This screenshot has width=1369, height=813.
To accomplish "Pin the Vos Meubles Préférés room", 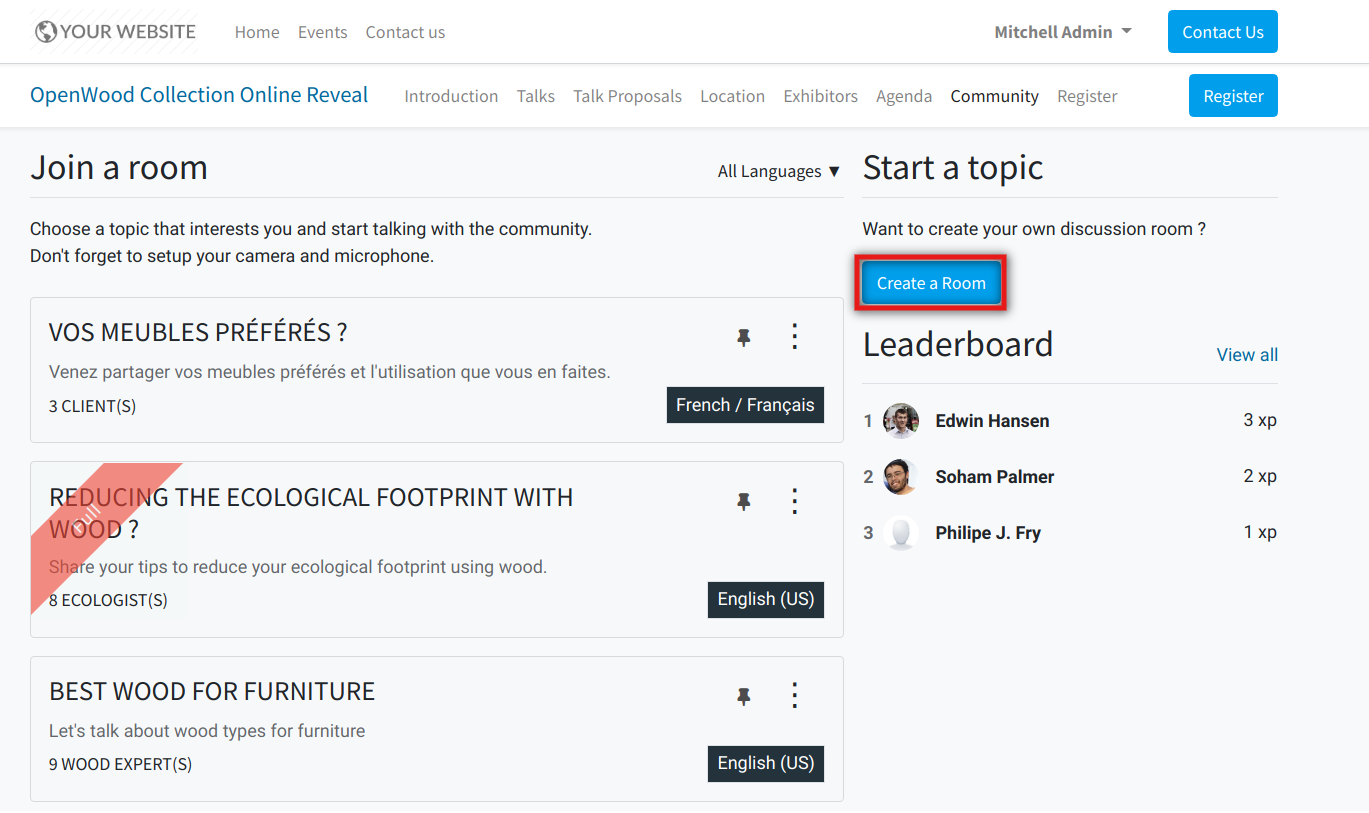I will (743, 338).
